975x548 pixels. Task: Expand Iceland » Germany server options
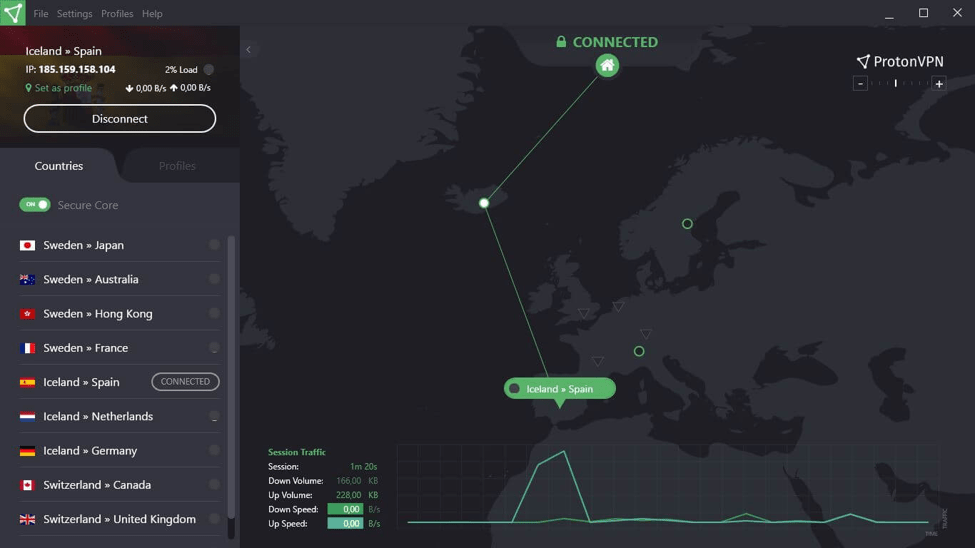(214, 451)
